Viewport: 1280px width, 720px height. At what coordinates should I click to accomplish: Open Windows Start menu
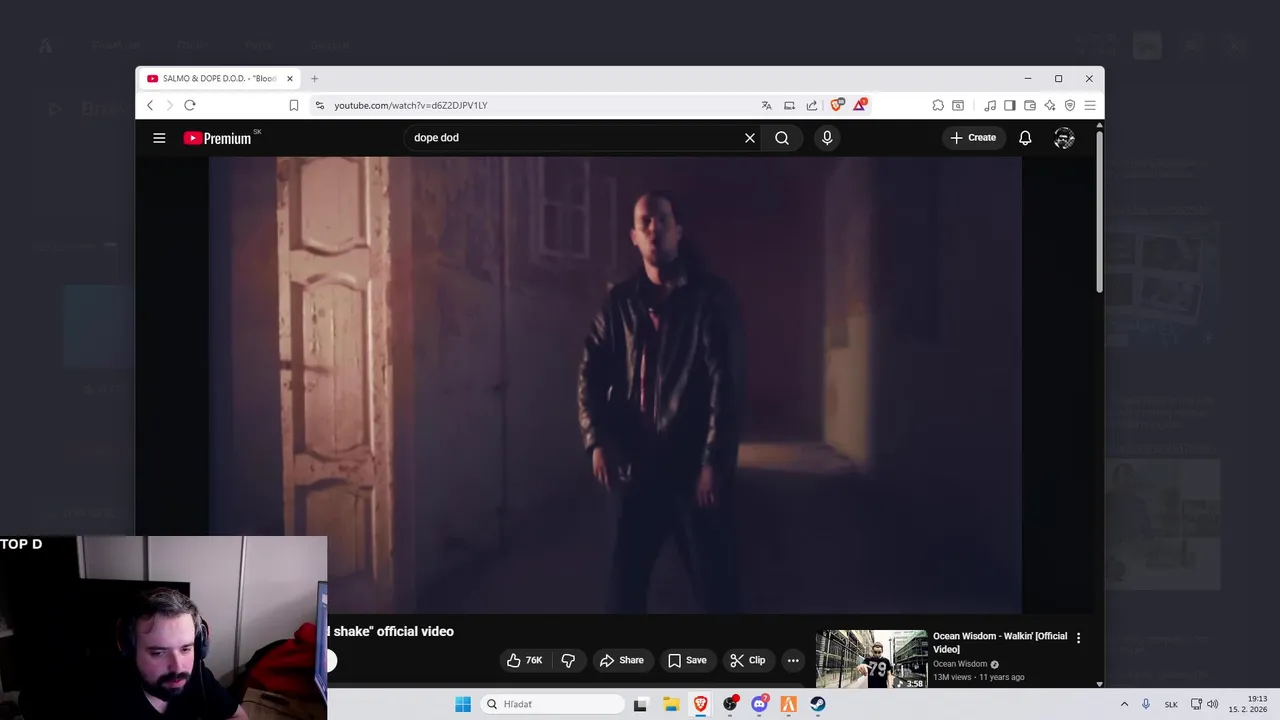point(462,704)
